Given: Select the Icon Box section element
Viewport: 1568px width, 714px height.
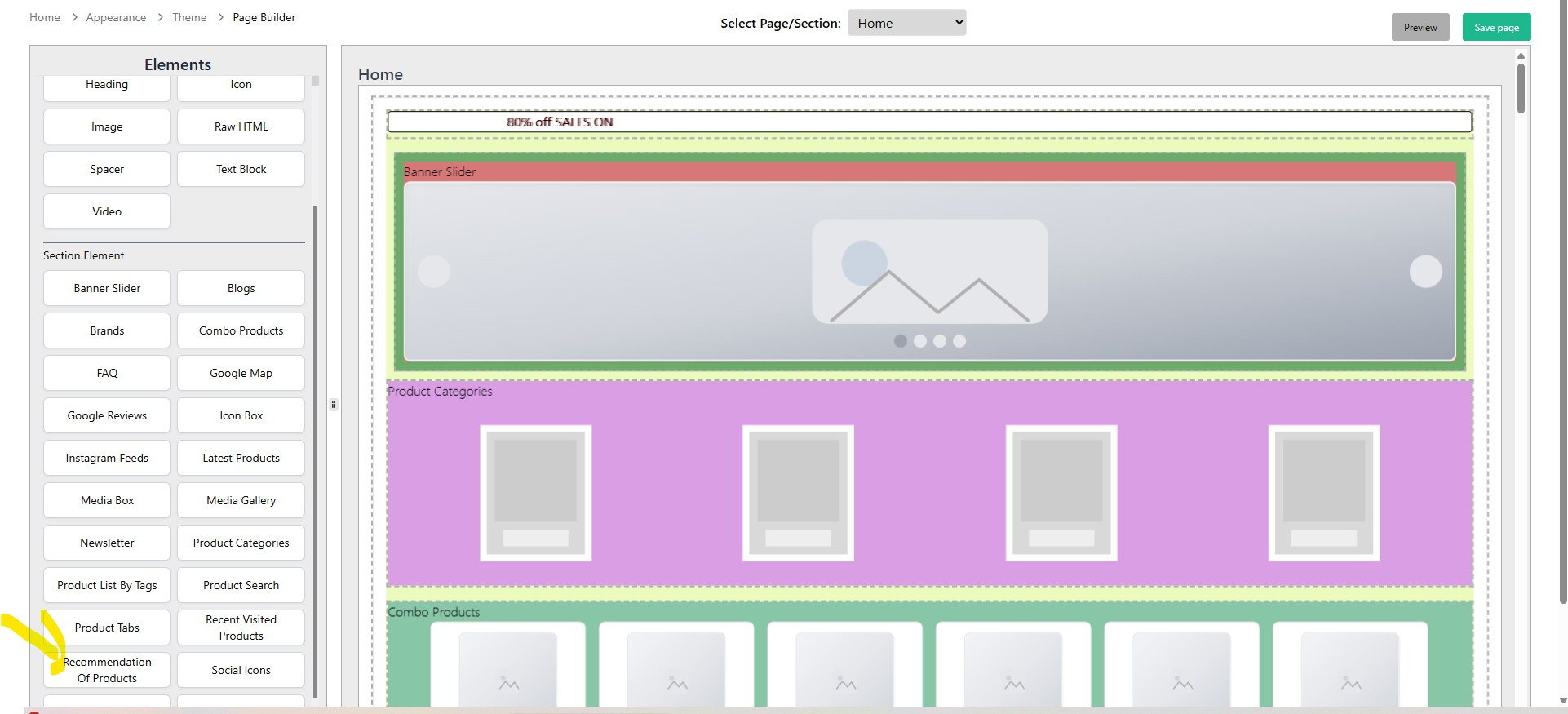Looking at the screenshot, I should point(241,415).
